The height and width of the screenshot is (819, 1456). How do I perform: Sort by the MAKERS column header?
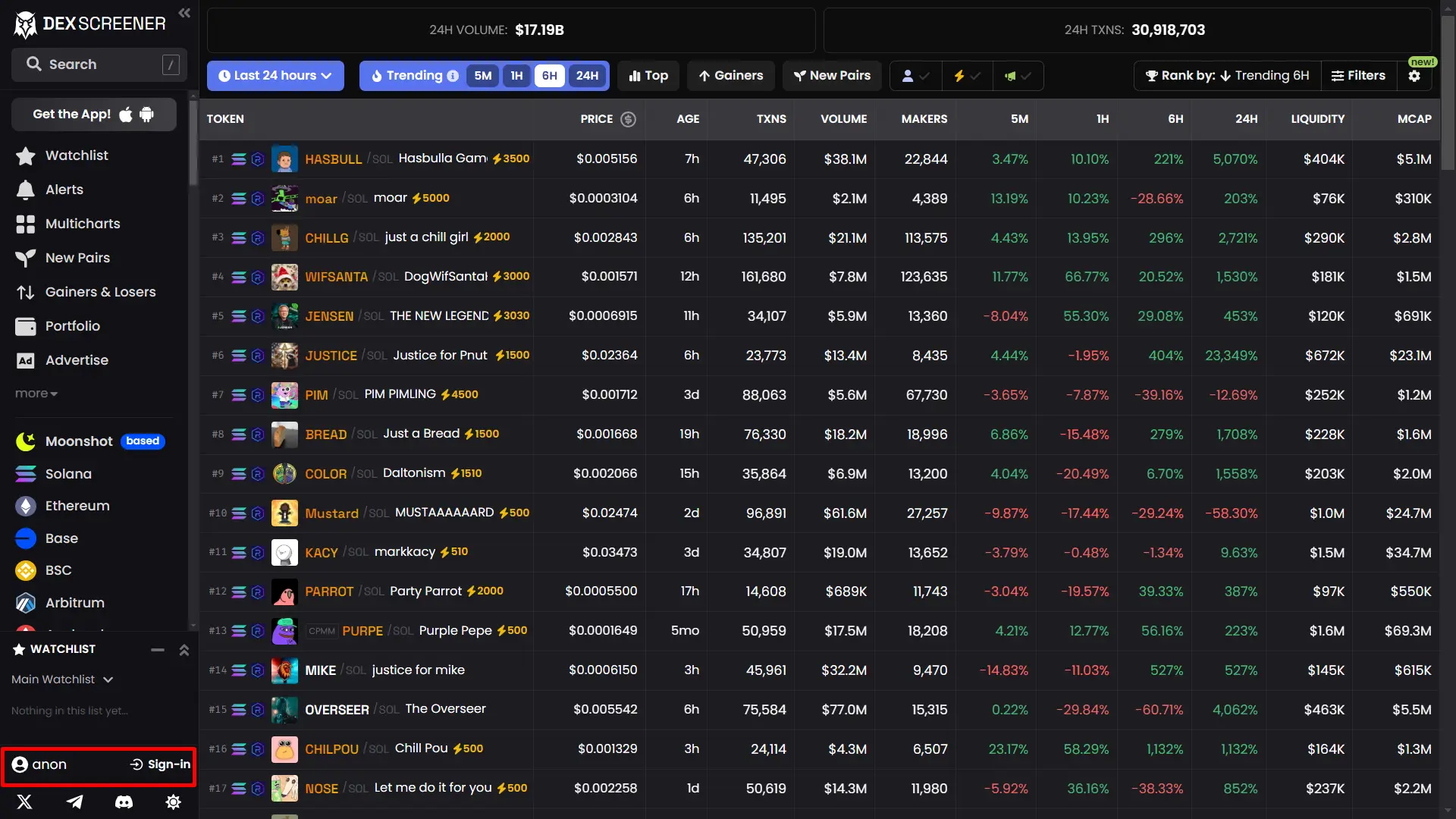pyautogui.click(x=924, y=119)
